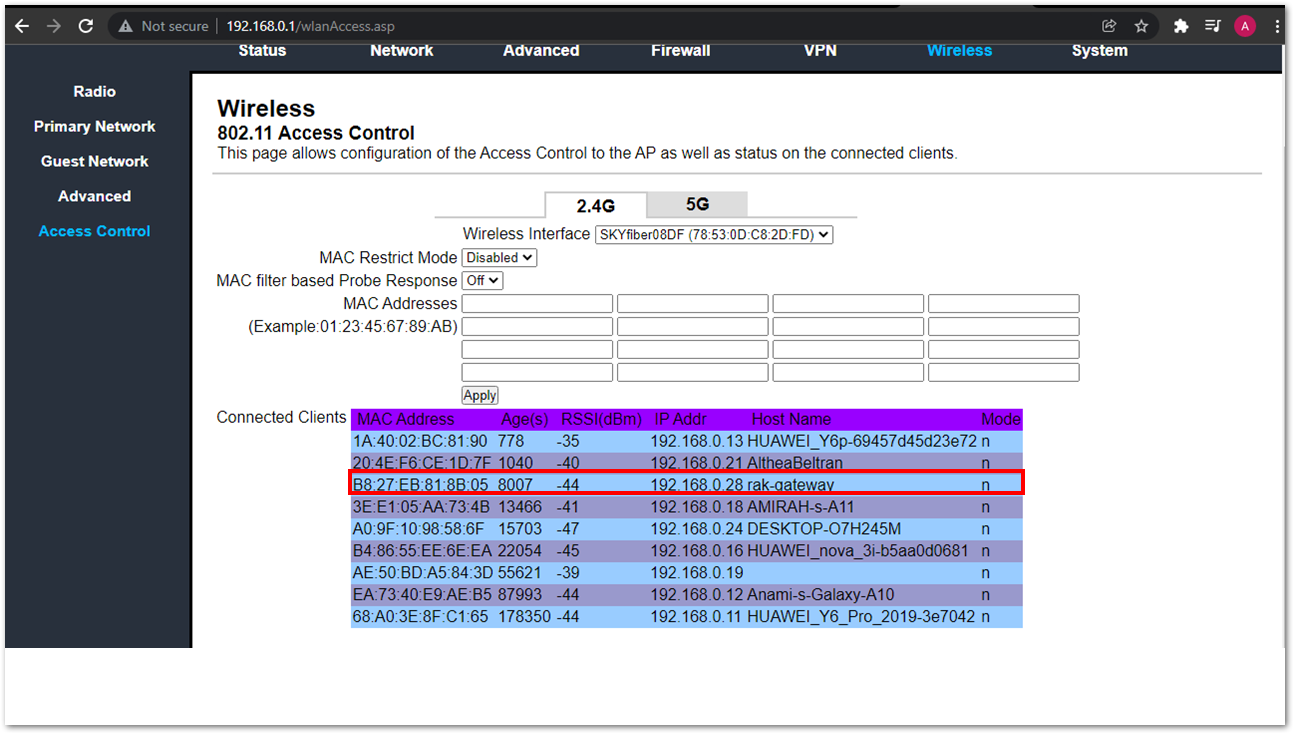The image size is (1294, 734).
Task: Click the share page icon
Action: pyautogui.click(x=1109, y=26)
